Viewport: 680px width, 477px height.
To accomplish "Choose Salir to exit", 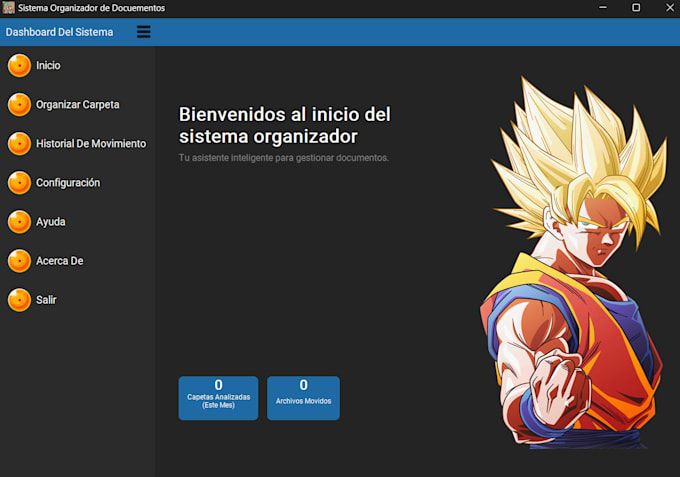I will coord(46,300).
